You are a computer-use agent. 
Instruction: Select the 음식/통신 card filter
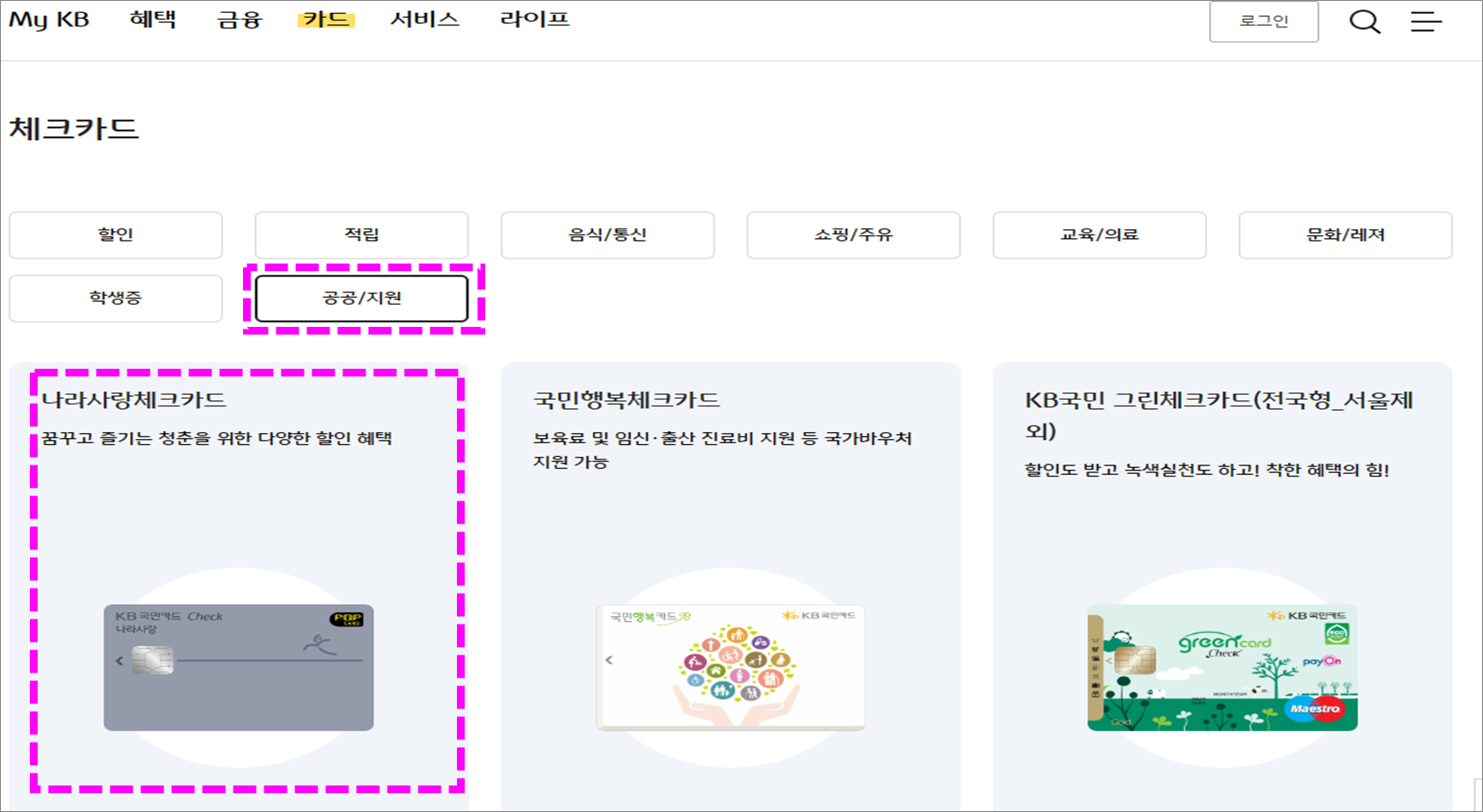(608, 235)
